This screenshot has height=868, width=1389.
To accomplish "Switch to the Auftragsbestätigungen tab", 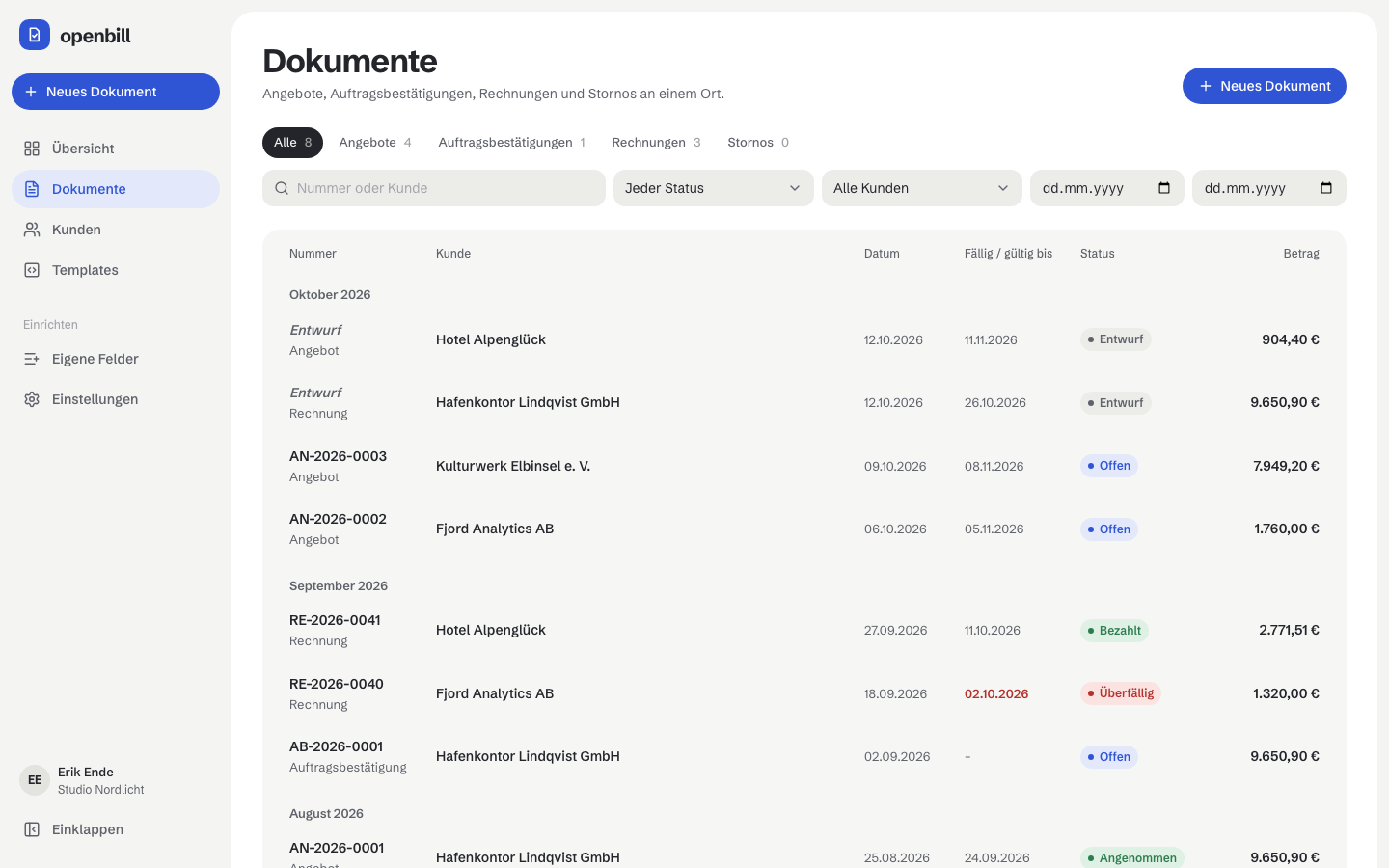I will pos(512,142).
